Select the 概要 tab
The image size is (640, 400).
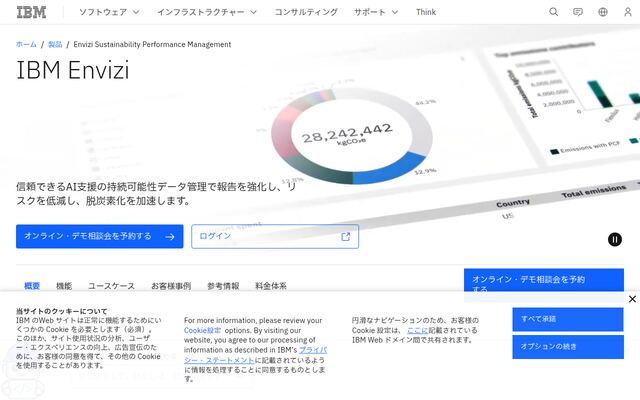click(x=32, y=286)
